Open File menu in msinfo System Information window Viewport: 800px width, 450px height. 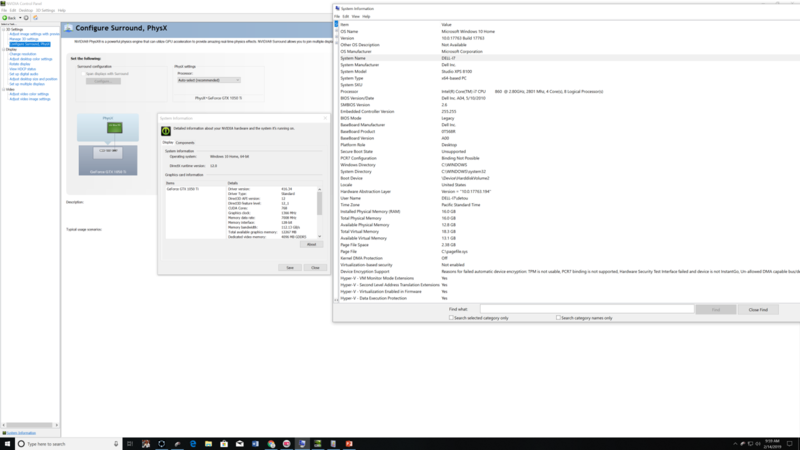[x=337, y=16]
